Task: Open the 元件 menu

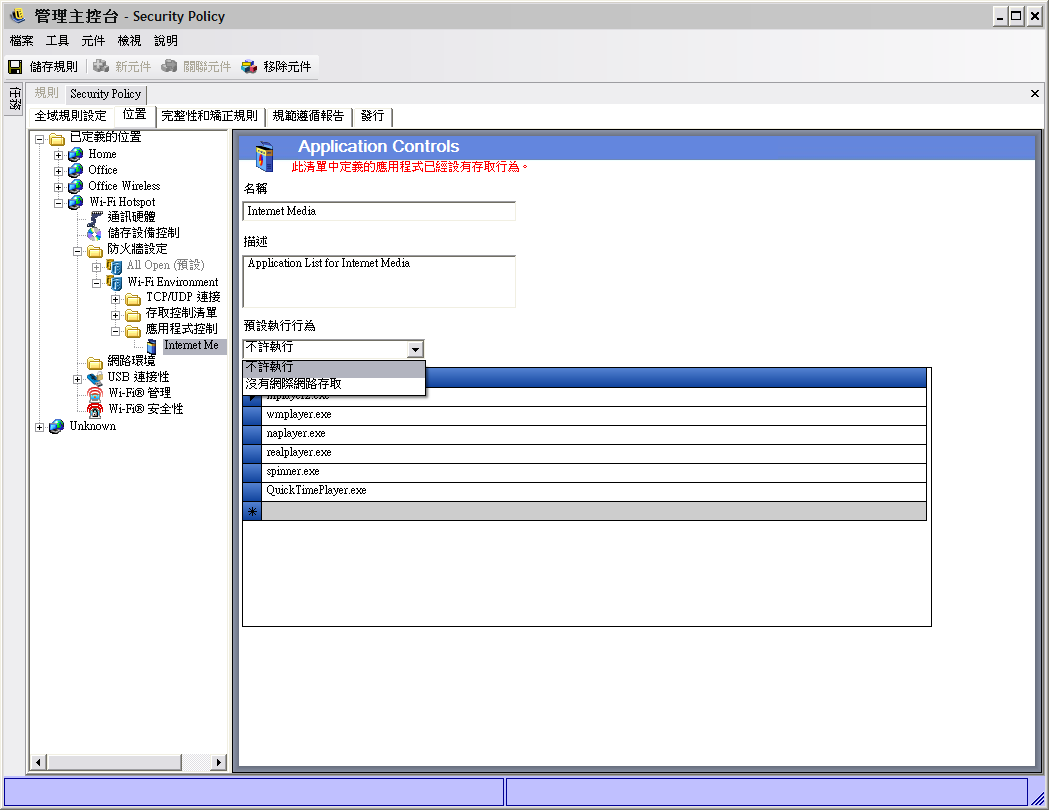Action: point(93,41)
